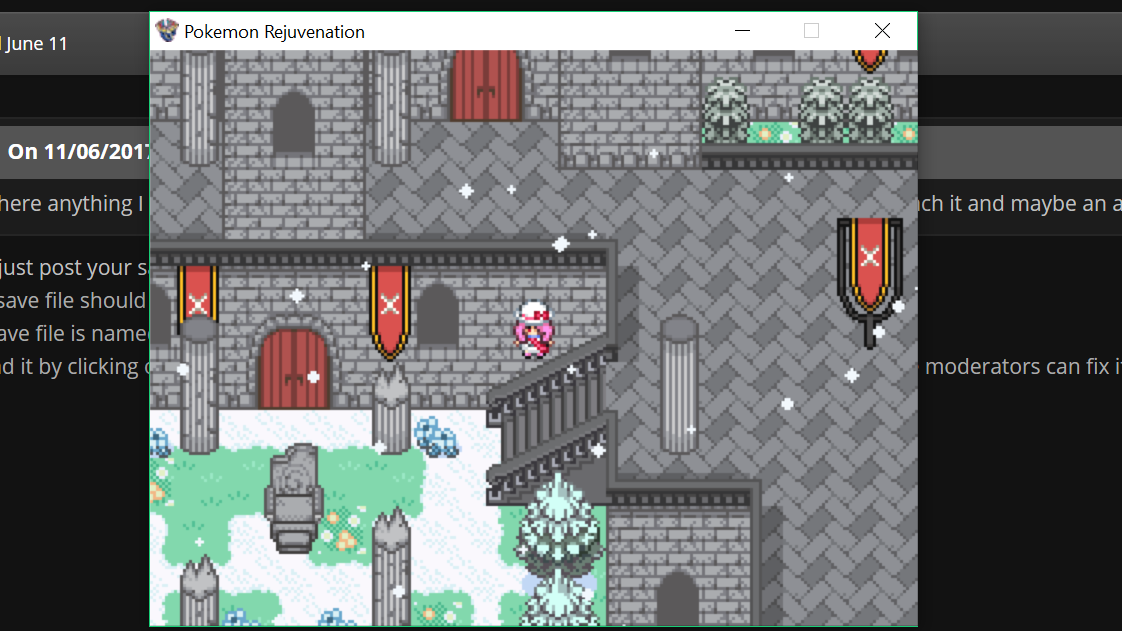The image size is (1122, 631).
Task: Click the forum text "save file should"
Action: coord(73,300)
